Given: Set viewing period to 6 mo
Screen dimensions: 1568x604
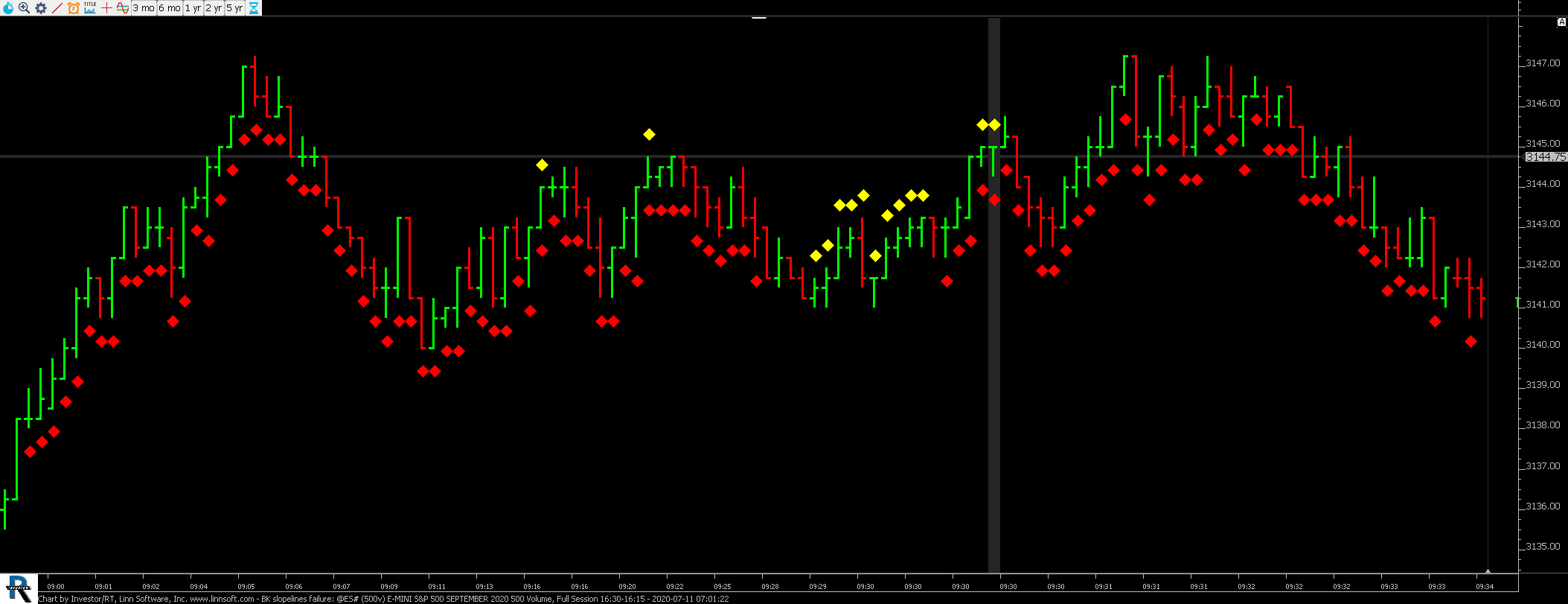Looking at the screenshot, I should coord(170,8).
